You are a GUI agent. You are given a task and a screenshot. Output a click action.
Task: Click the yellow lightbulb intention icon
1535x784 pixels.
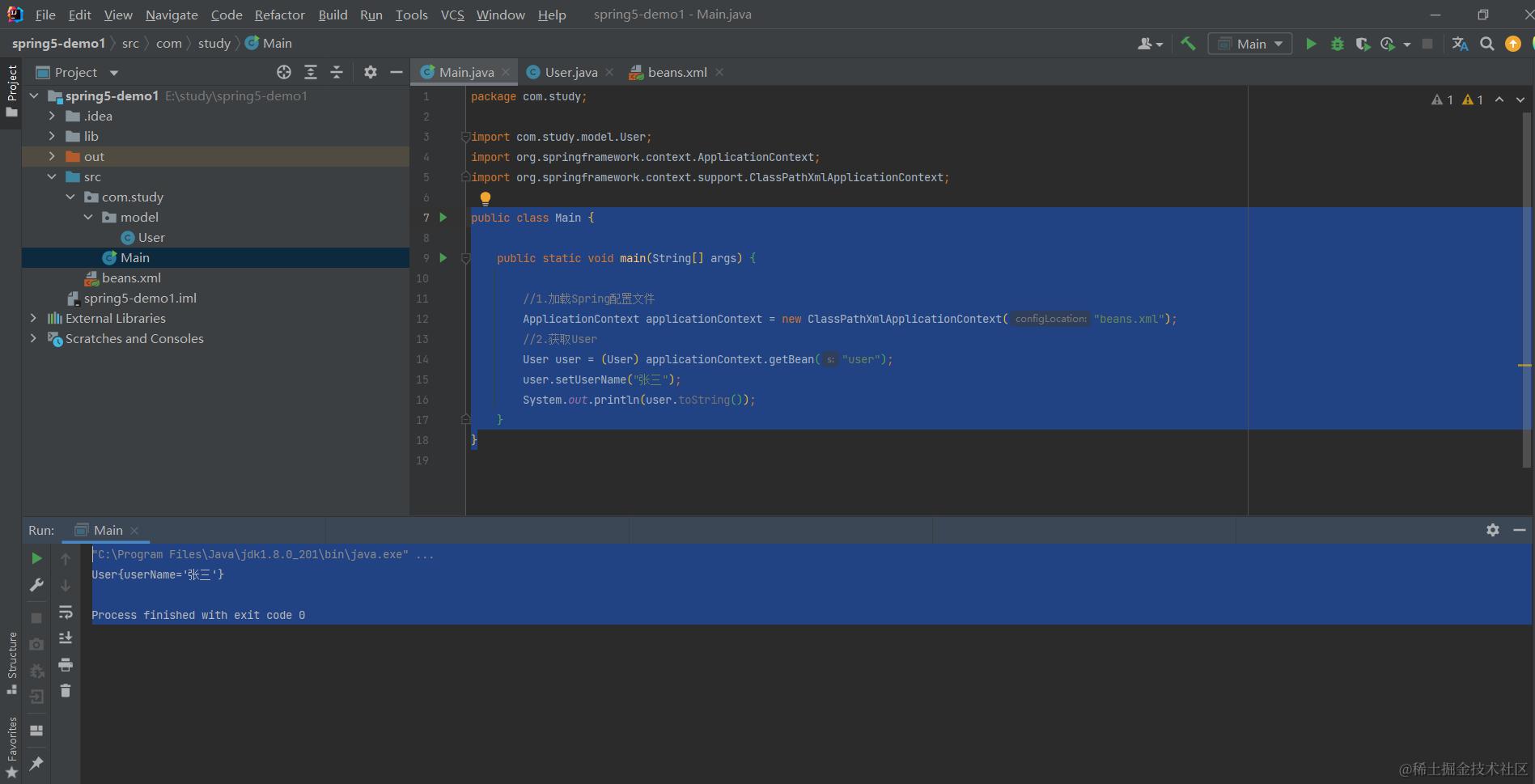point(486,198)
